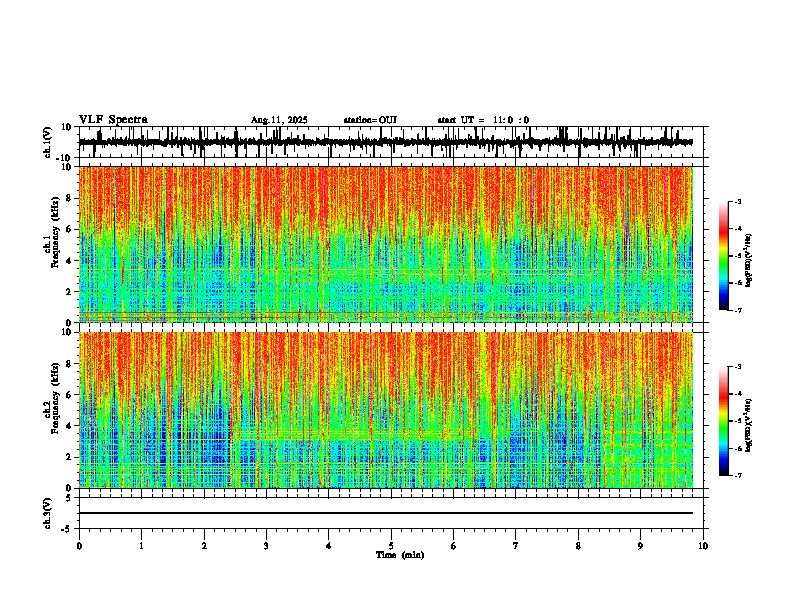Image resolution: width=792 pixels, height=612 pixels.
Task: Click the time axis tick label '1'
Action: 141,546
